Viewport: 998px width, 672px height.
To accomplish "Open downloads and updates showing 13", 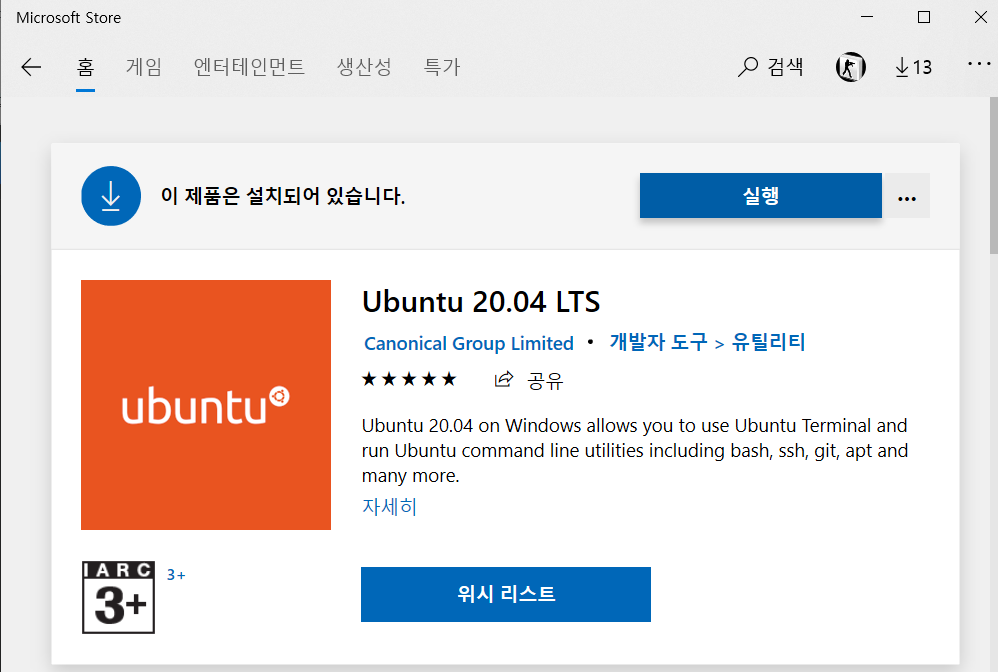I will (x=912, y=67).
